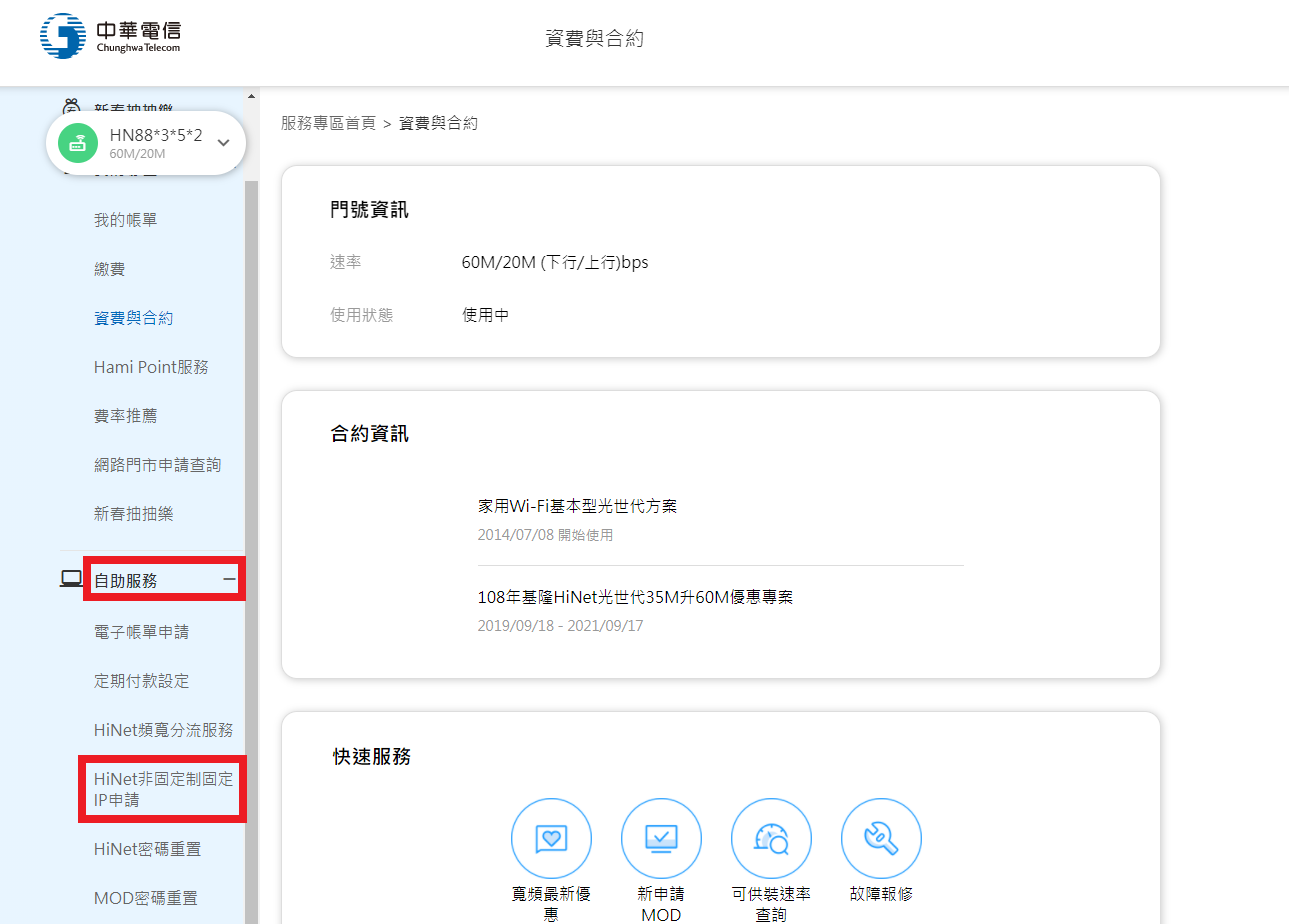The width and height of the screenshot is (1289, 924).
Task: Open the 寬頻最新優惠 heart chat icon
Action: 551,838
